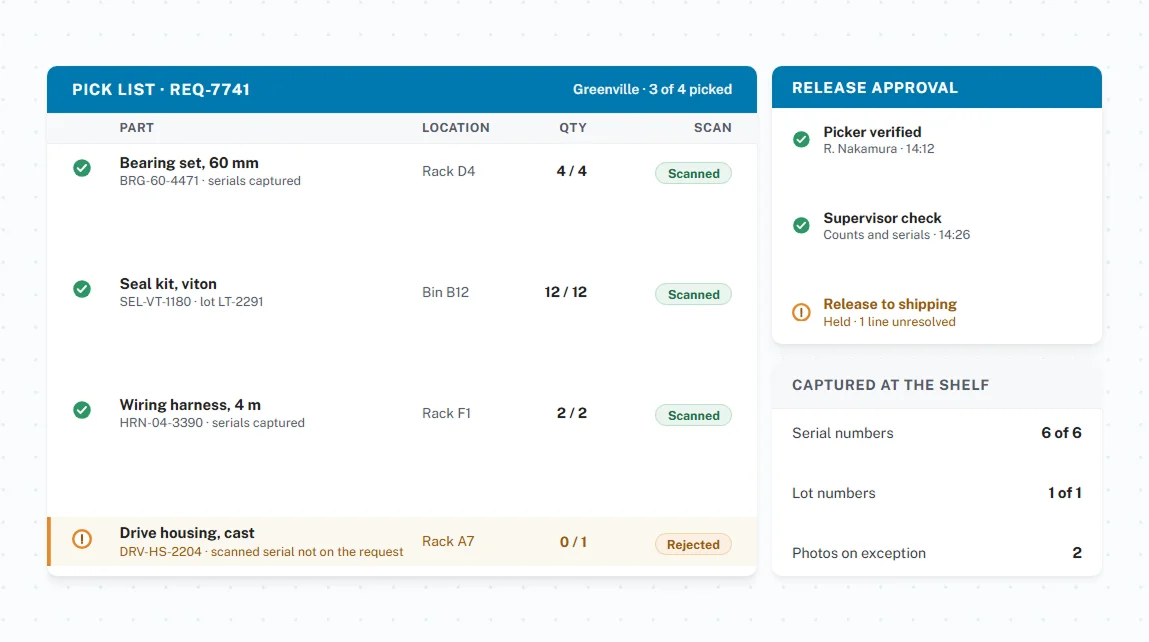The height and width of the screenshot is (642, 1149).
Task: Click the Supervisor check step
Action: tap(882, 218)
